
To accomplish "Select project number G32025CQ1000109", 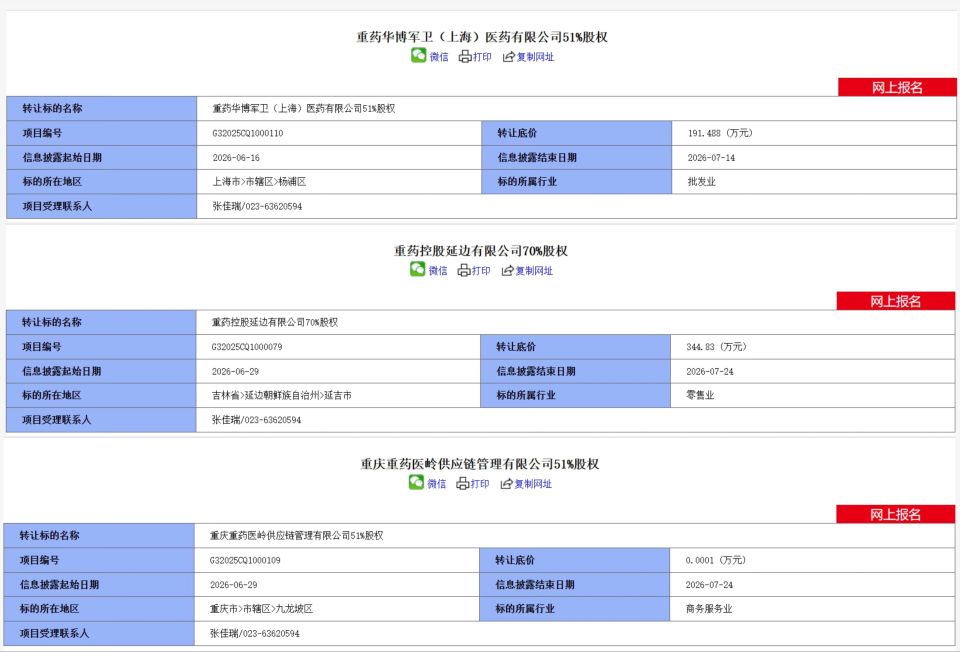I will 245,560.
